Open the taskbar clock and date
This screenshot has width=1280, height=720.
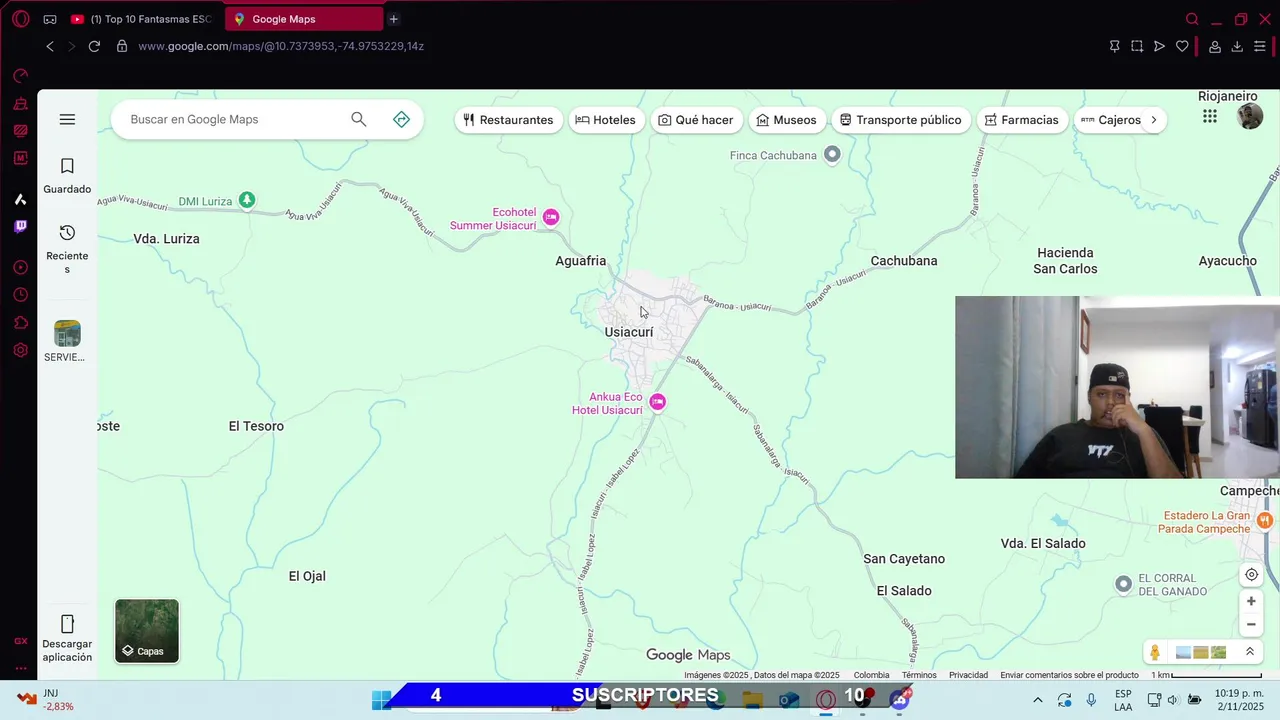tap(1239, 700)
